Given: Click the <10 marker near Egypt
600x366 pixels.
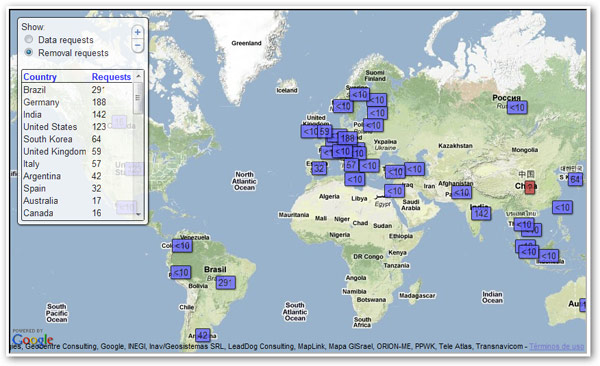Looking at the screenshot, I should 395,191.
